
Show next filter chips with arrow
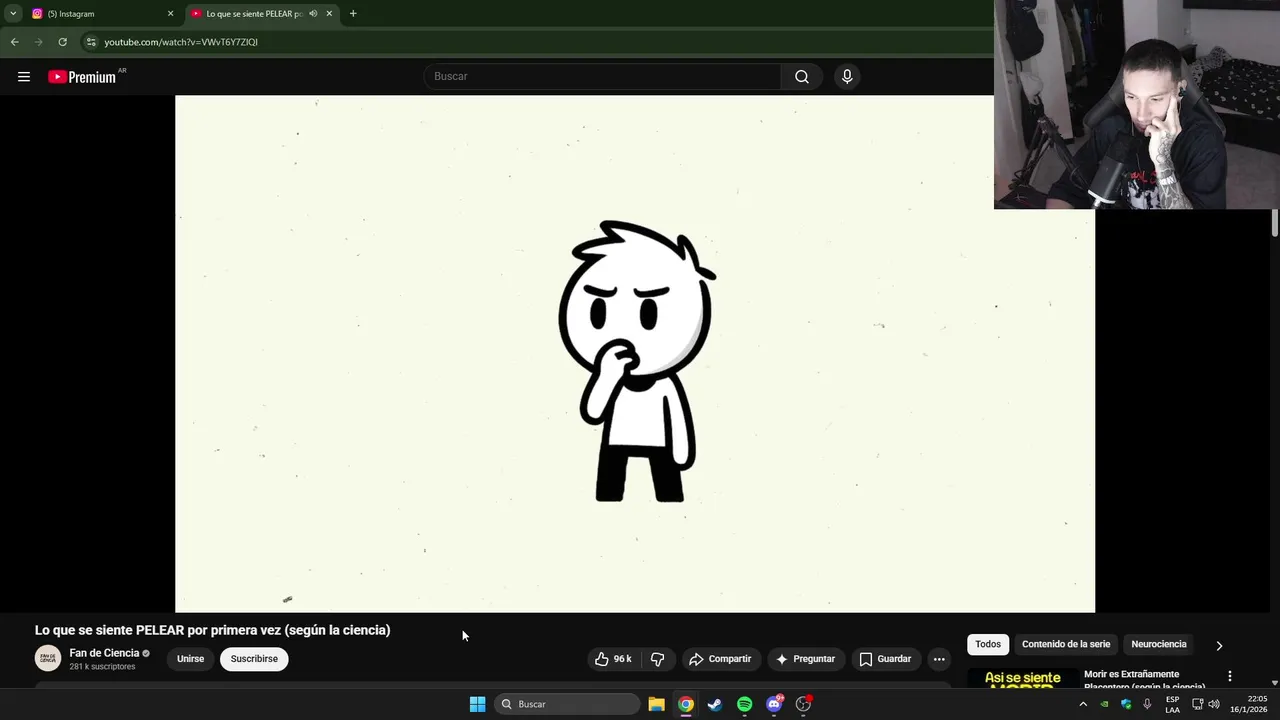click(x=1219, y=645)
